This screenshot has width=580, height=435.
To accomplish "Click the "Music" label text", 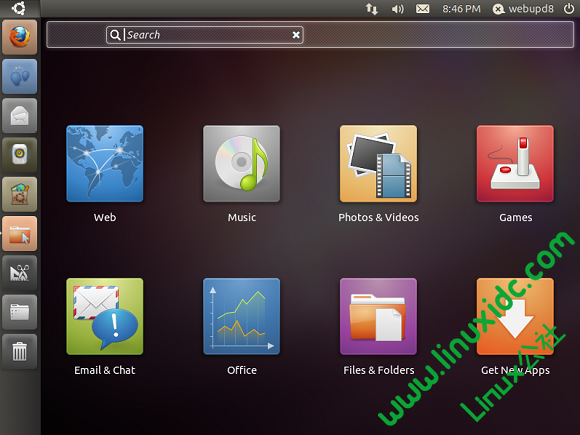I will [242, 217].
